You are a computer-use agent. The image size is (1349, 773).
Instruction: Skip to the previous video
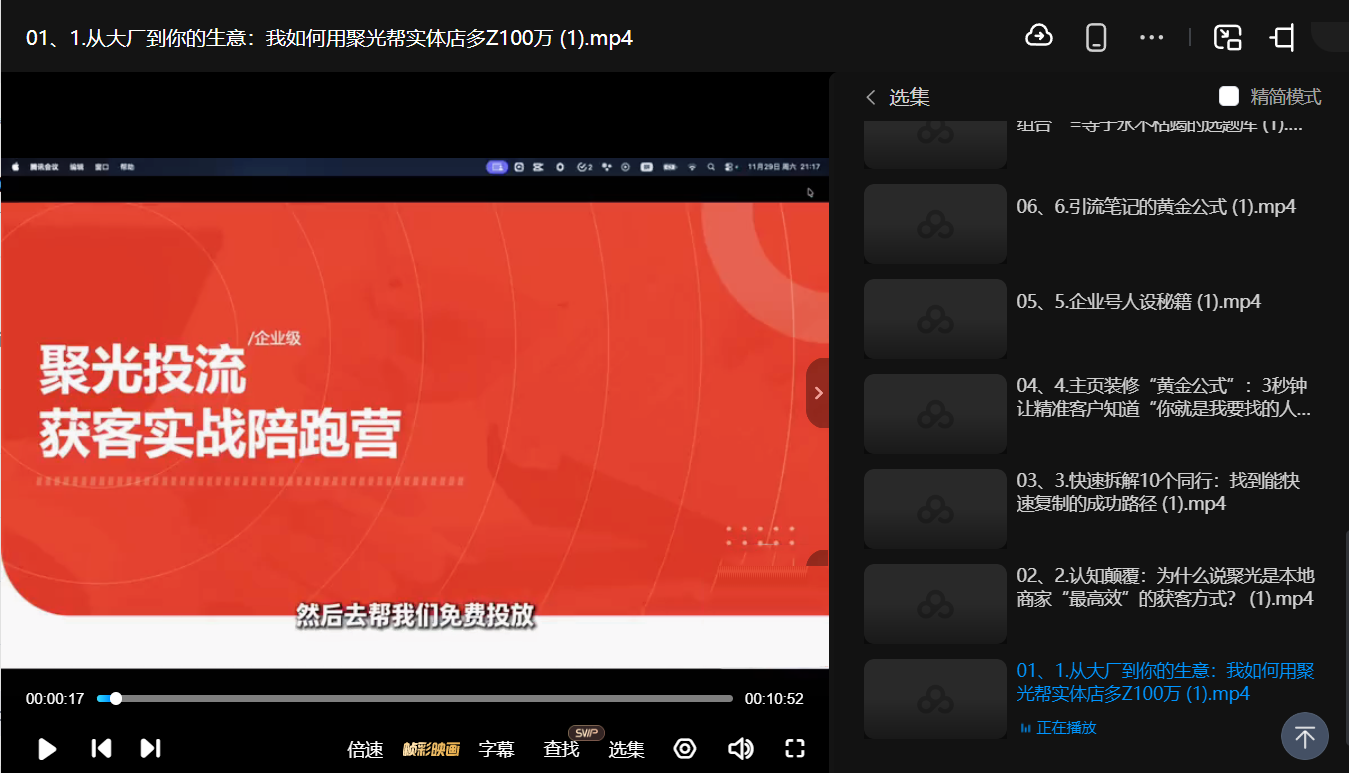[101, 748]
